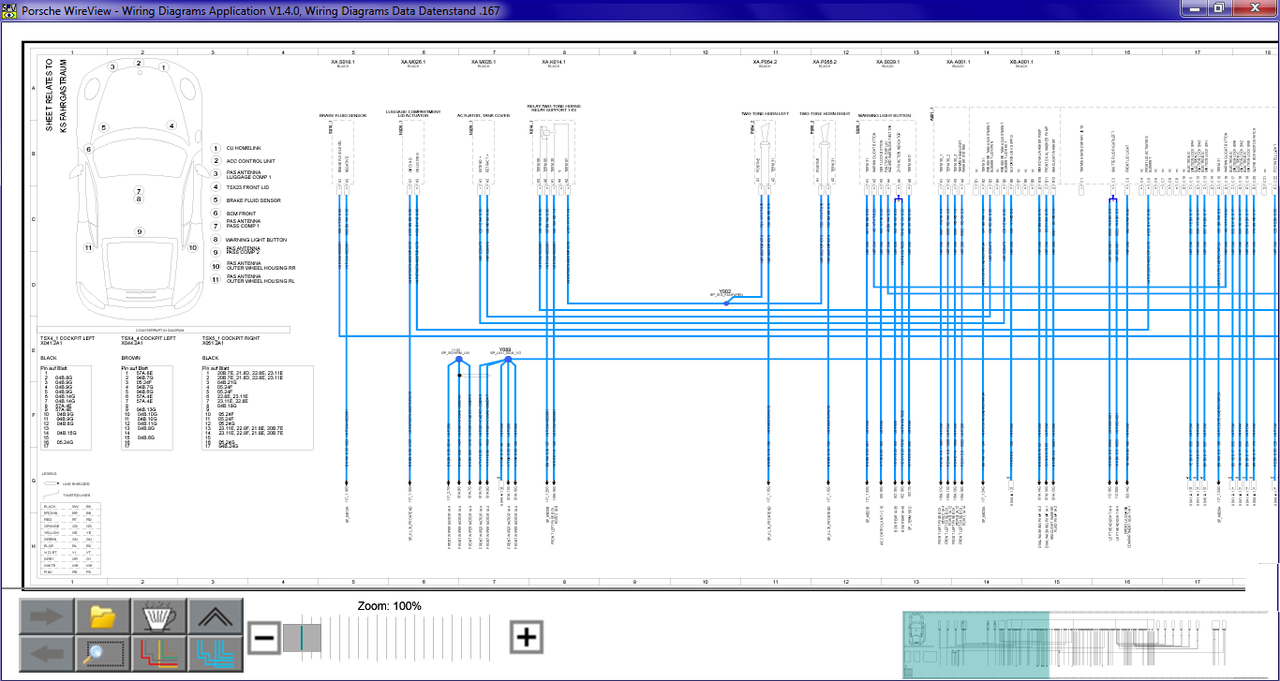Viewport: 1280px width, 681px height.
Task: Switch to cyan single-color wire mode
Action: [x=217, y=654]
